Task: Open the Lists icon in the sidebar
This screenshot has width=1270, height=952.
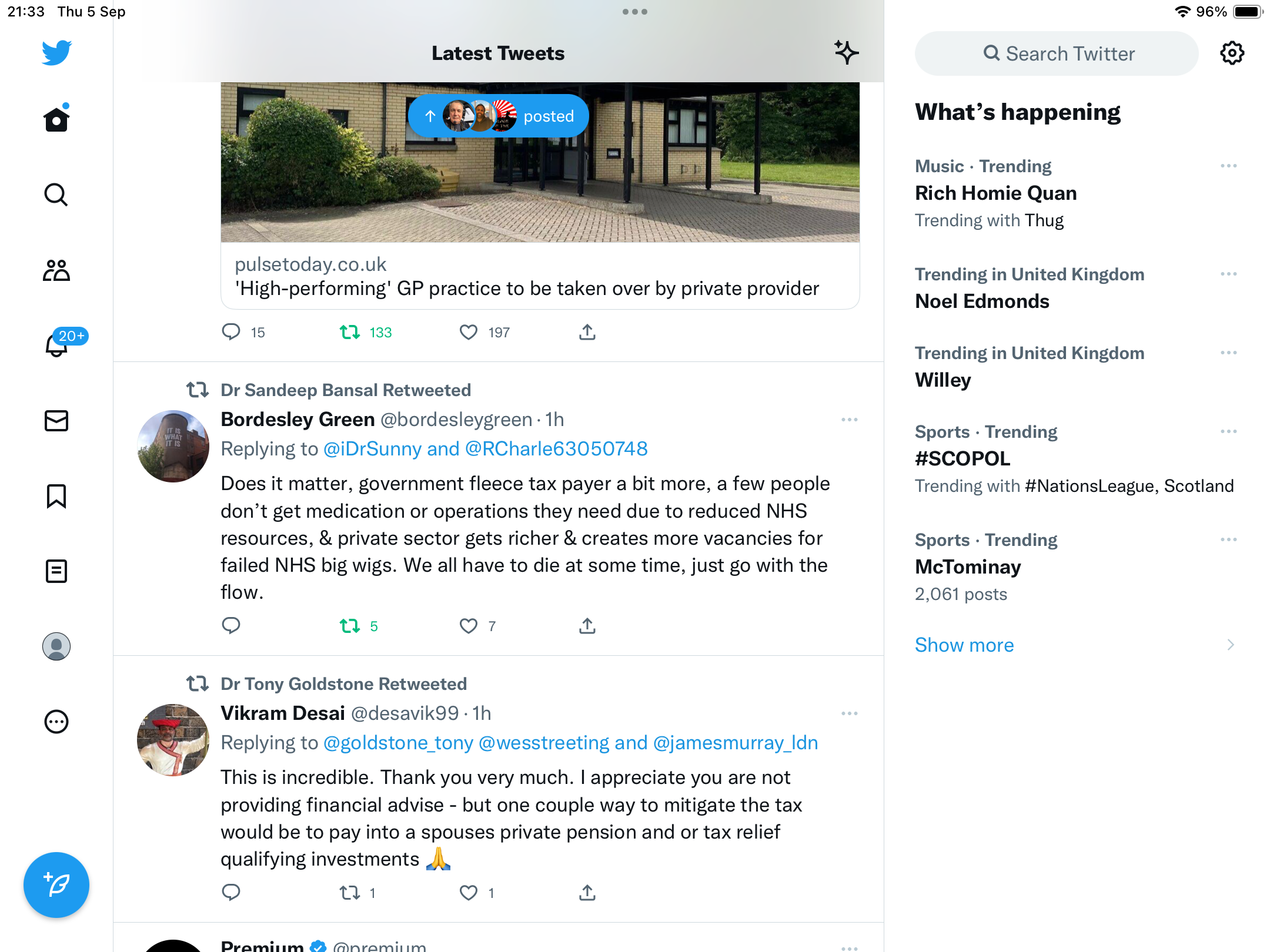Action: [56, 571]
